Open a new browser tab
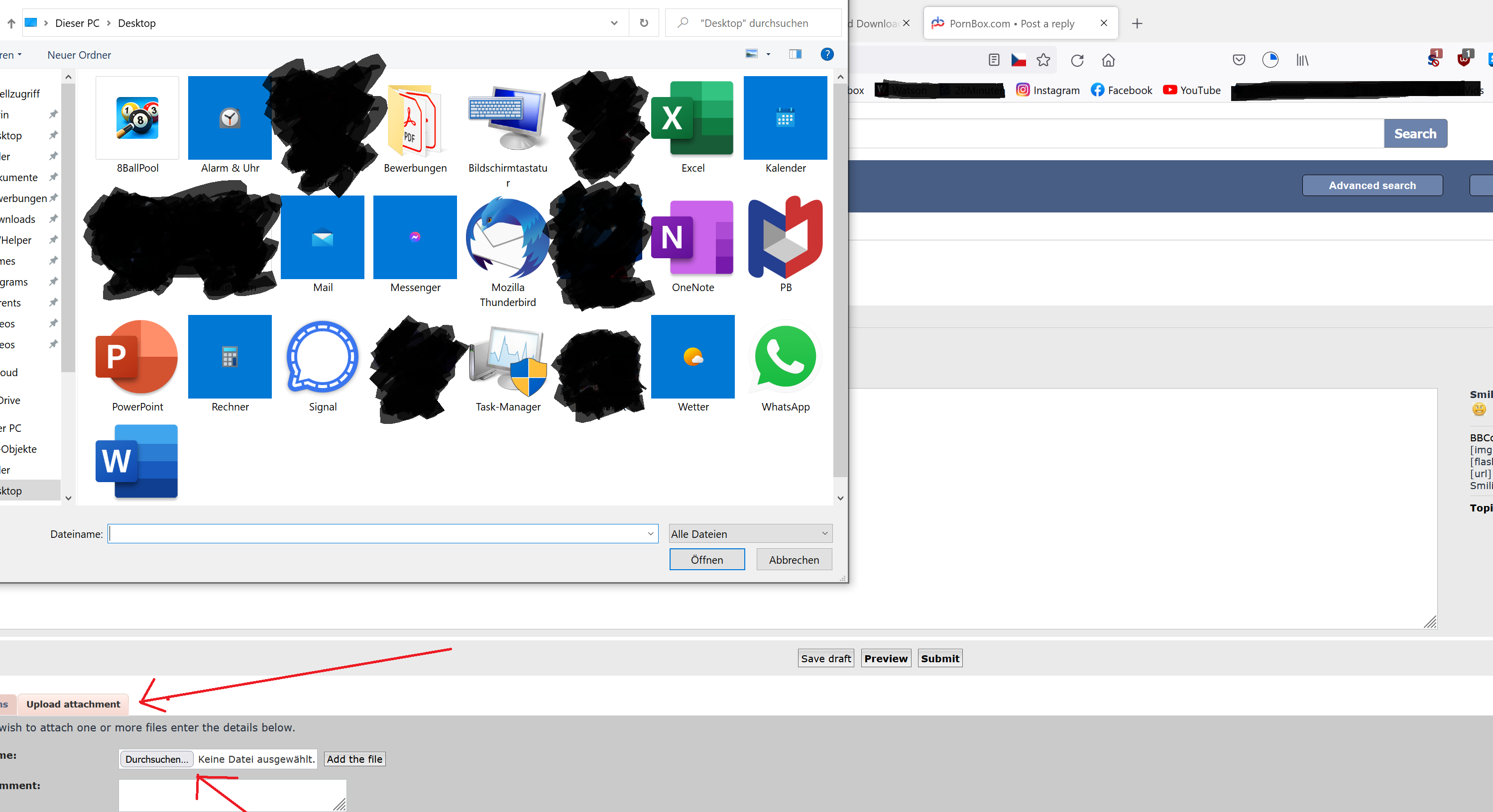 tap(1137, 23)
